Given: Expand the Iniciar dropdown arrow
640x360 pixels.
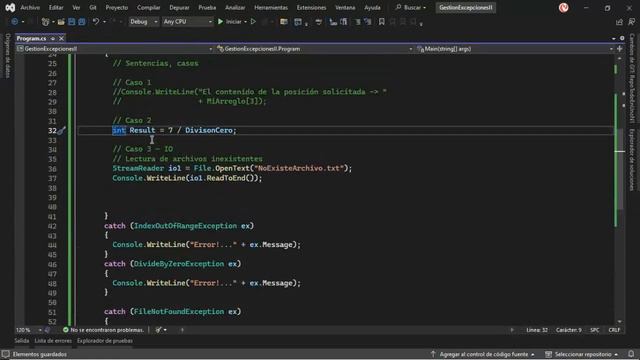Looking at the screenshot, I should click(245, 22).
